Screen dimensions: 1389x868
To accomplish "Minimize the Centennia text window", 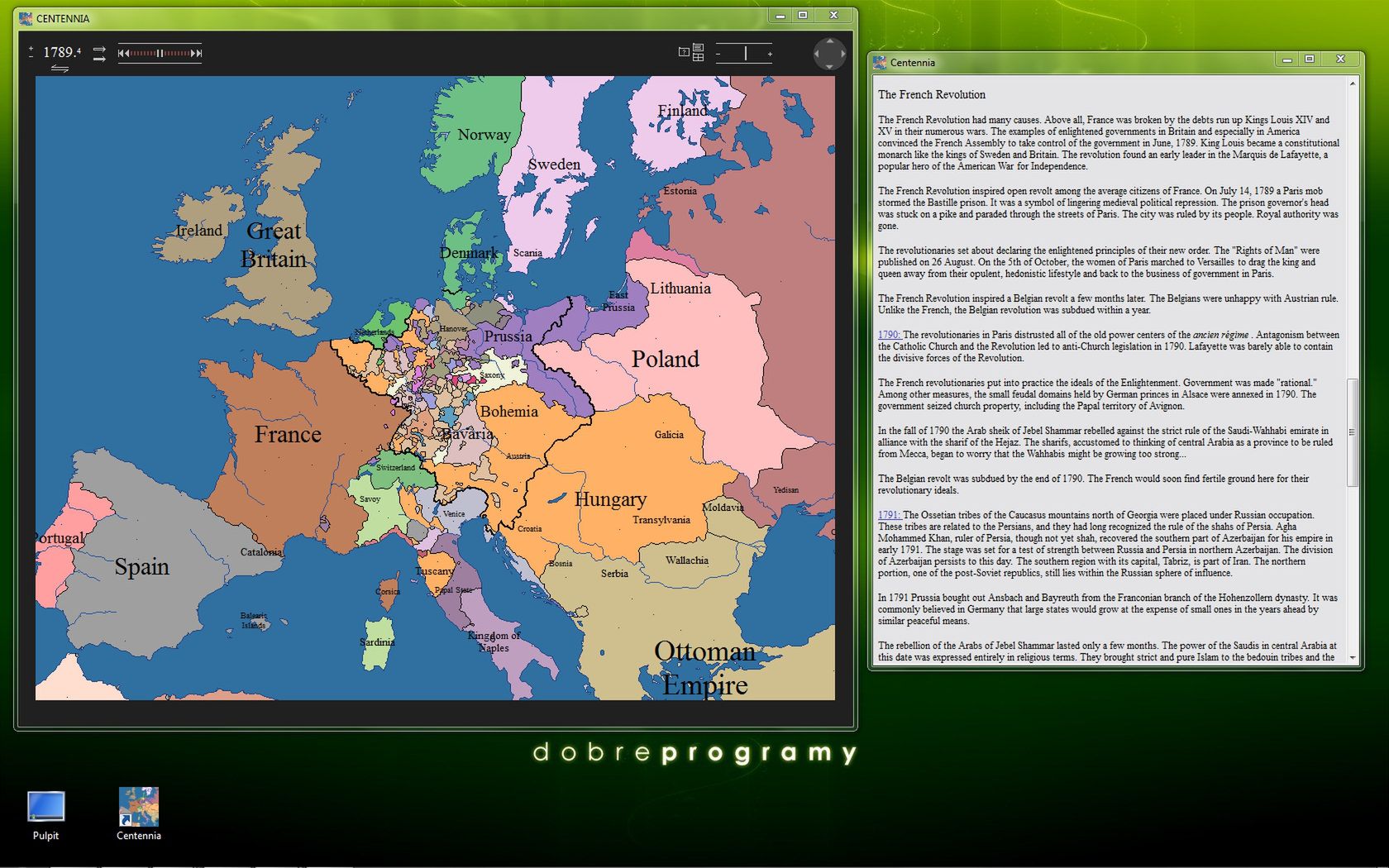I will click(x=1286, y=60).
